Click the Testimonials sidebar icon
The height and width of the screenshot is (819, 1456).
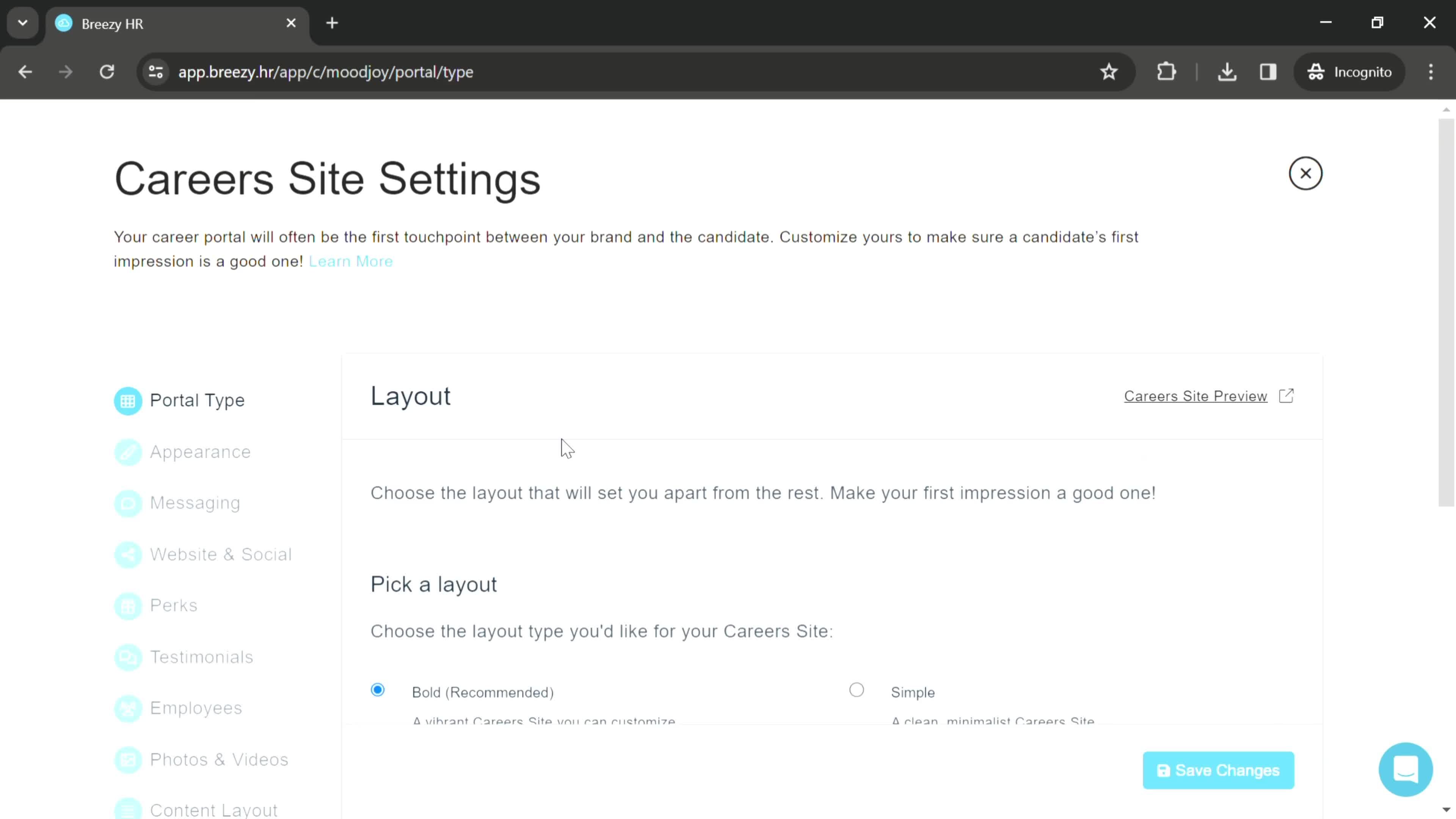point(127,657)
